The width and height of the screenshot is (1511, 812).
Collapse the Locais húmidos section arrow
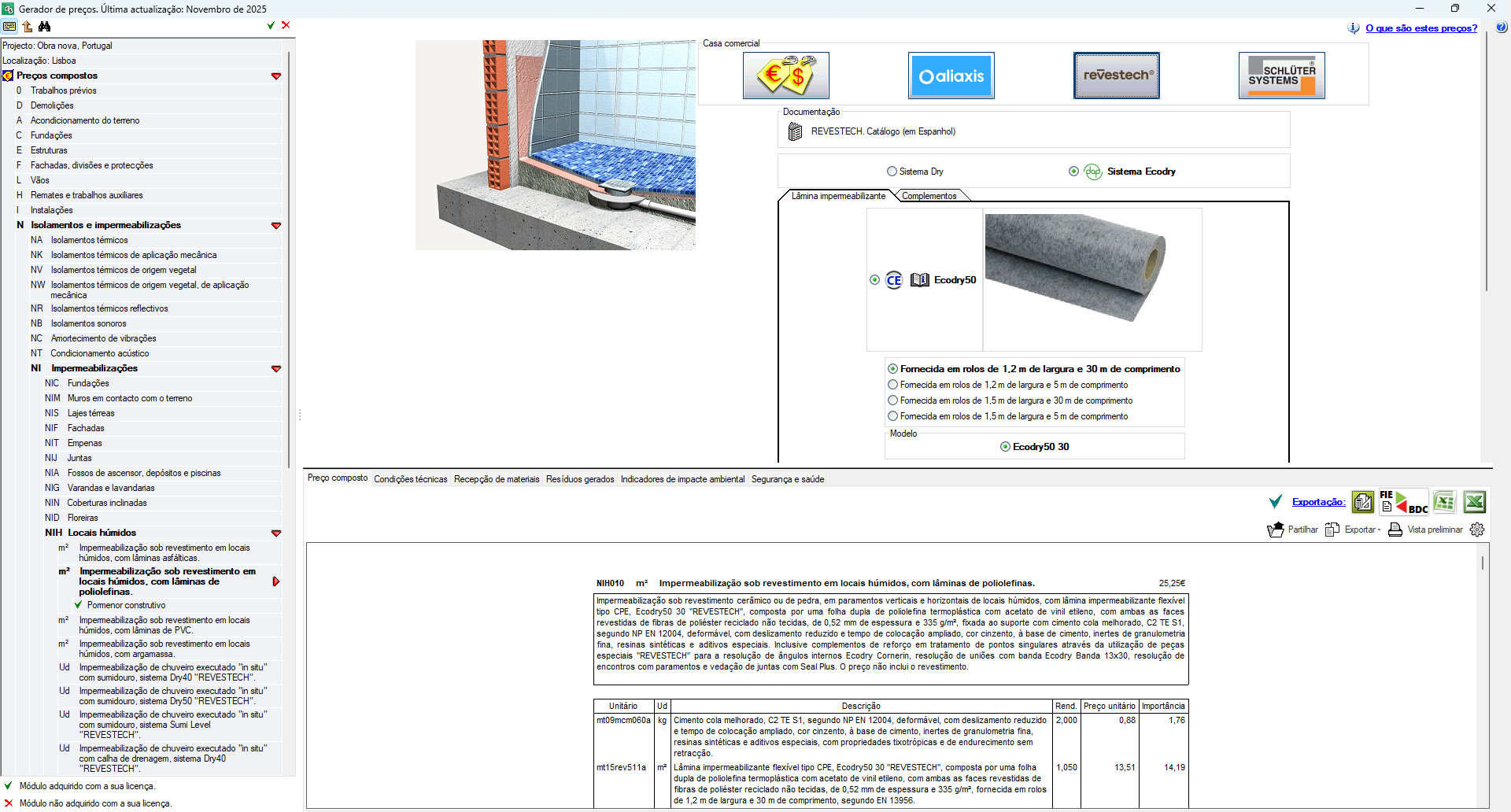[276, 533]
